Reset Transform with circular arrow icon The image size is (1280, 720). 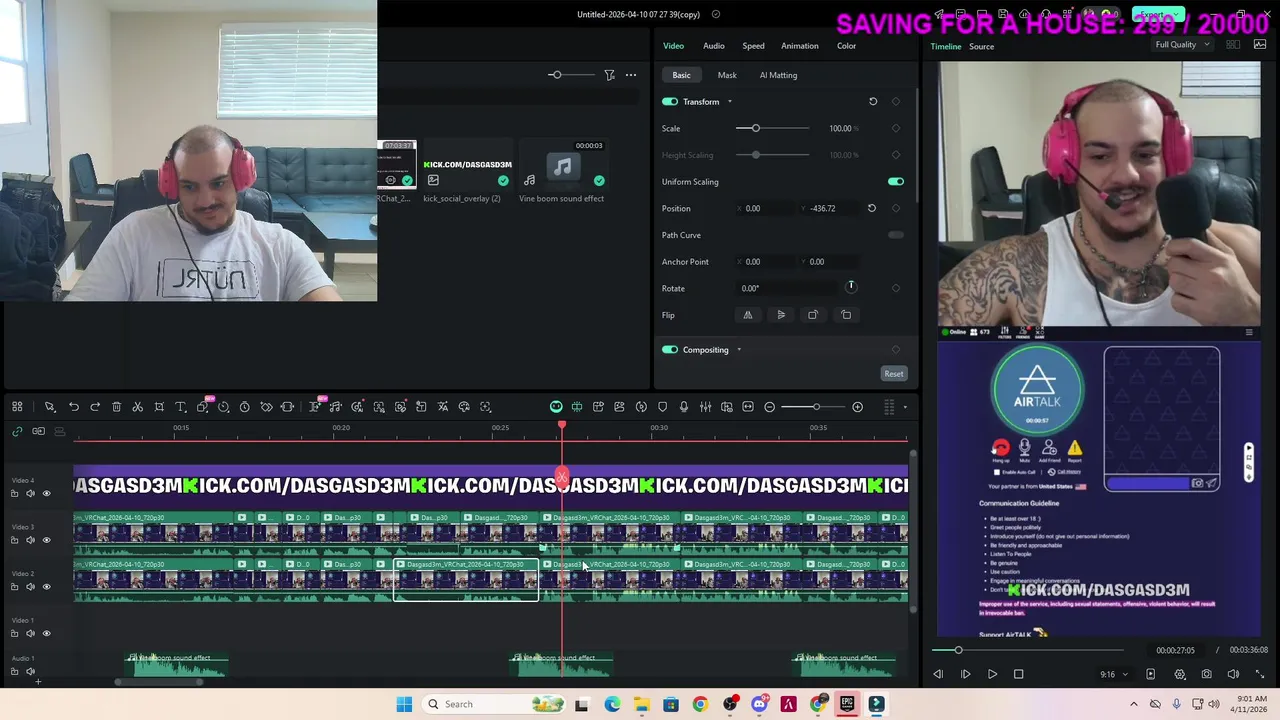[873, 101]
